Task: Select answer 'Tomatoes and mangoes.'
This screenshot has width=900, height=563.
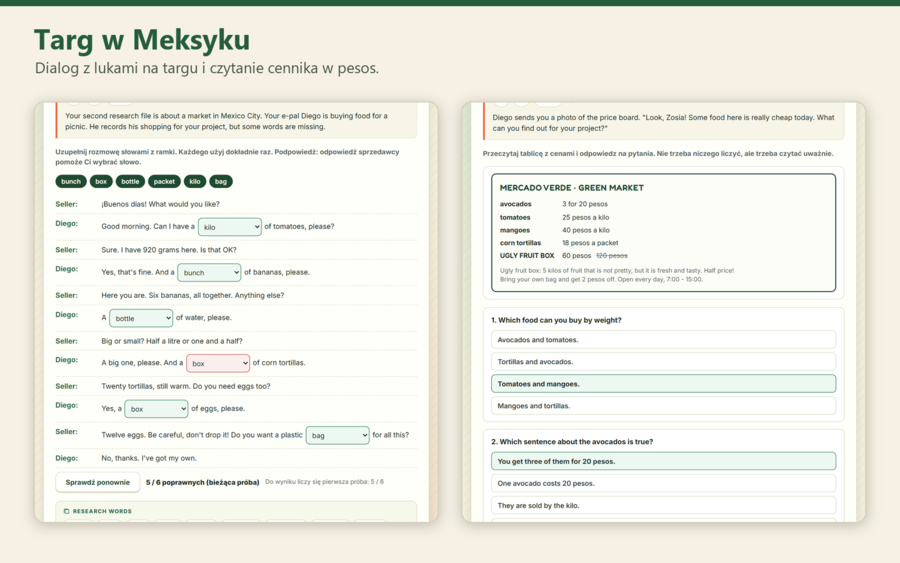Action: click(x=664, y=384)
